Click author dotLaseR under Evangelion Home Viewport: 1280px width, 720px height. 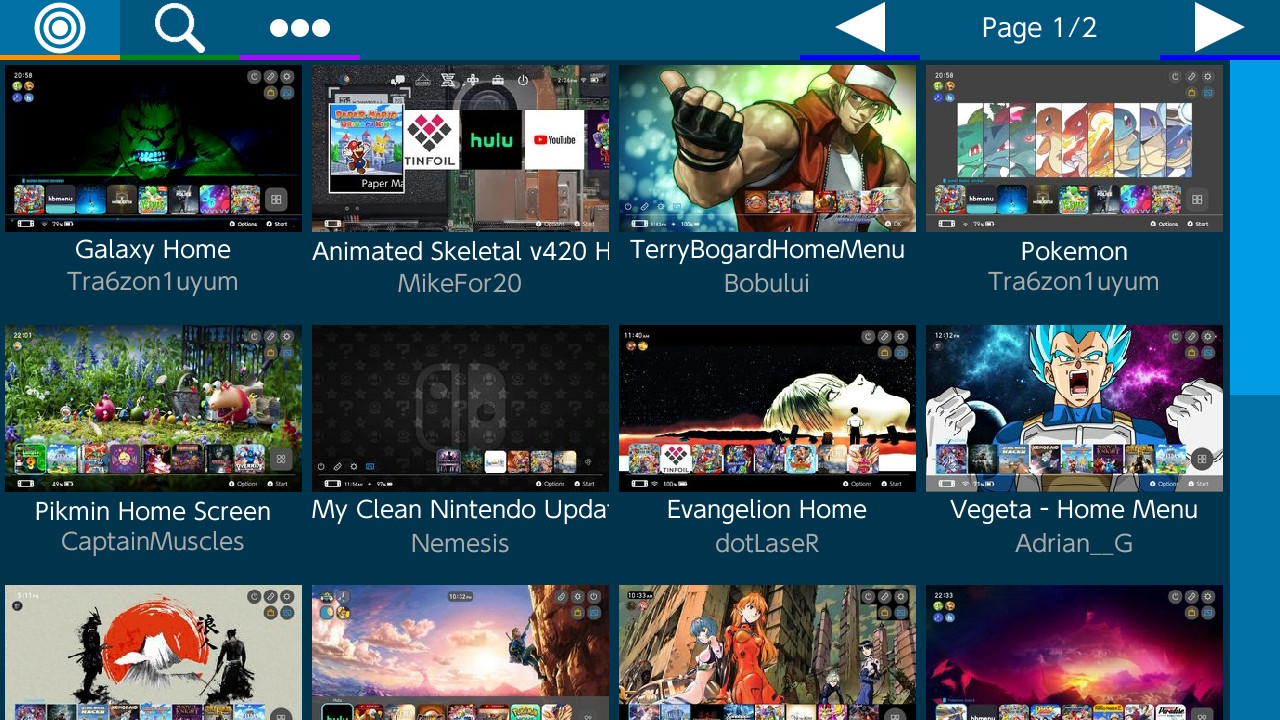click(767, 543)
